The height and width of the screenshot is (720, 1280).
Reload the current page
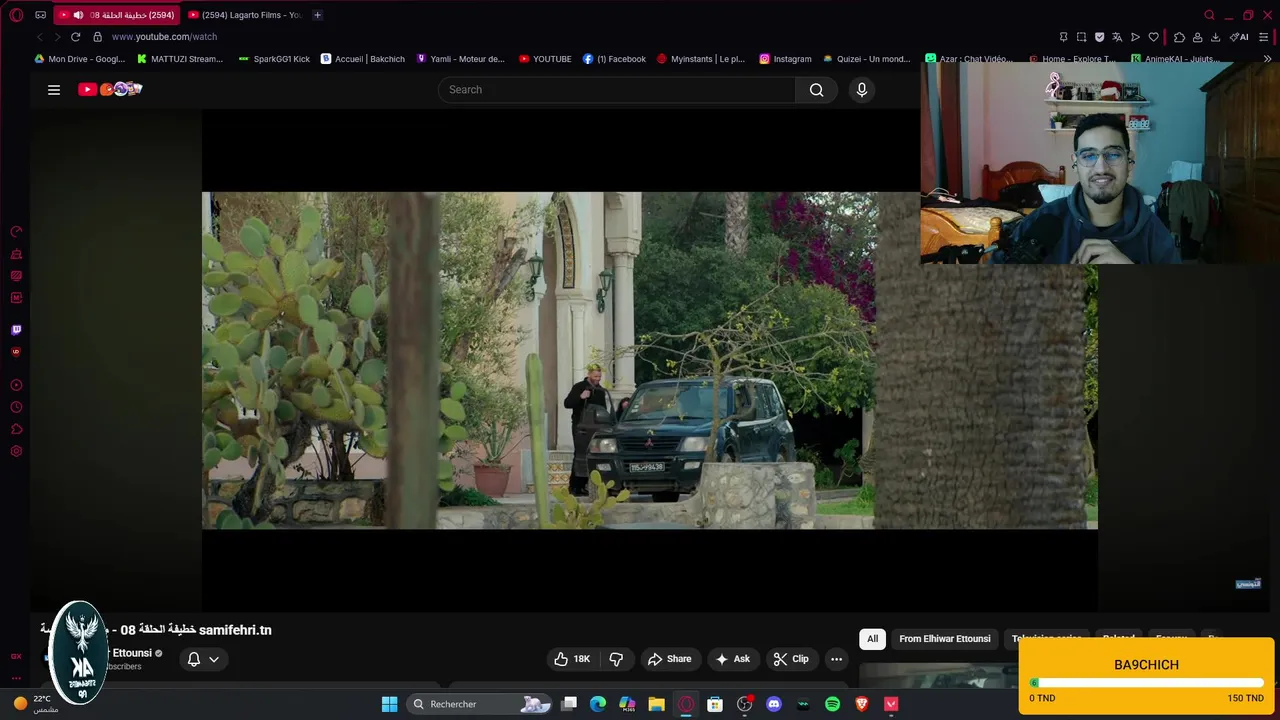(x=75, y=37)
